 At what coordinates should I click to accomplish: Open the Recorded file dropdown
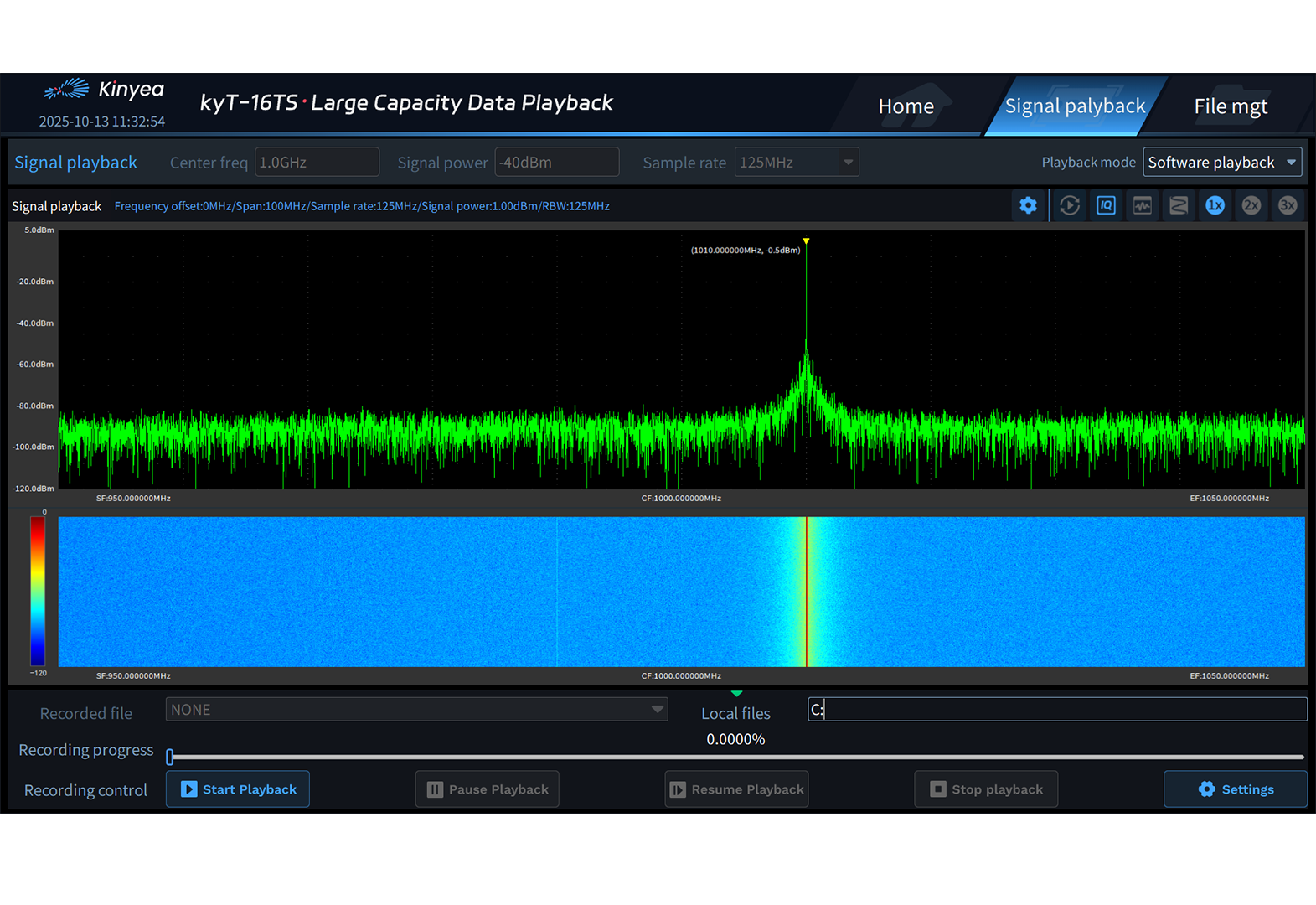416,710
